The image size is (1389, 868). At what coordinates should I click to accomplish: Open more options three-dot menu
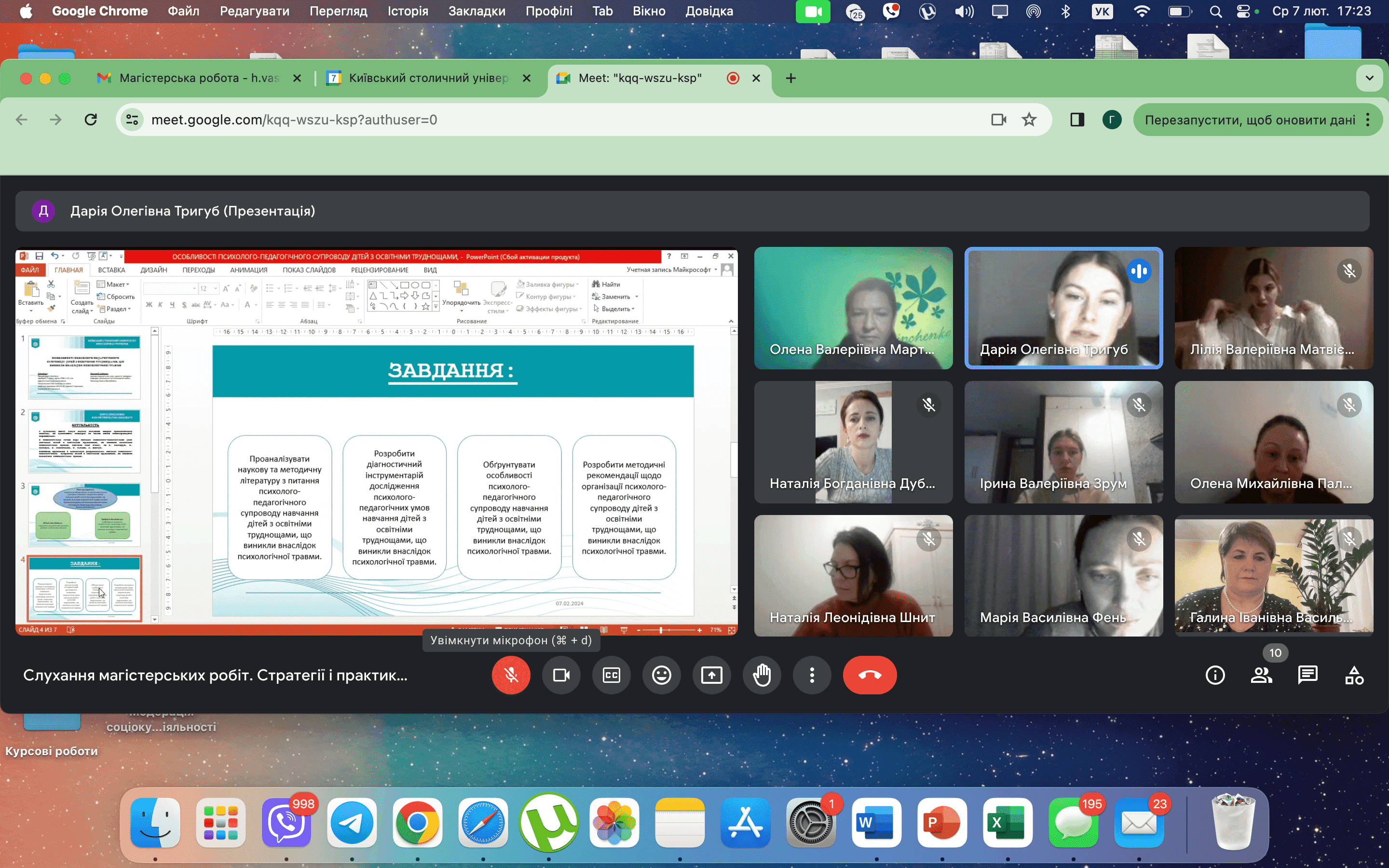812,675
